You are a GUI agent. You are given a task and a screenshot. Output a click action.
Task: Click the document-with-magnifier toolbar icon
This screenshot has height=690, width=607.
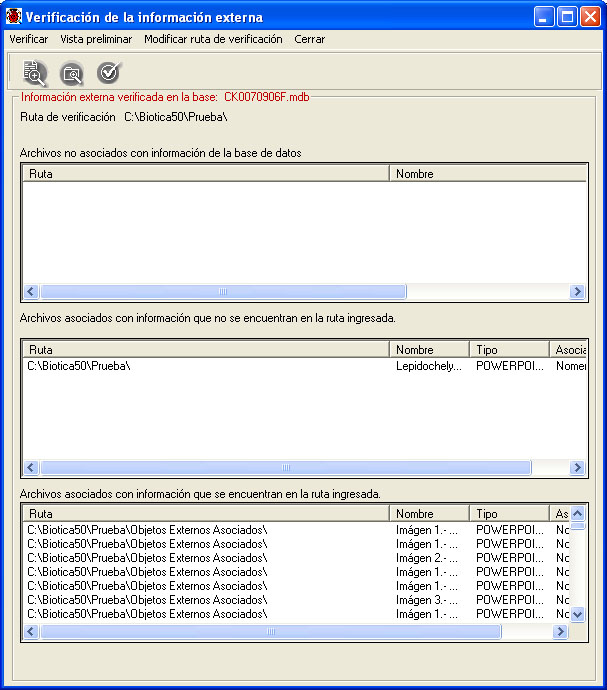(x=35, y=73)
